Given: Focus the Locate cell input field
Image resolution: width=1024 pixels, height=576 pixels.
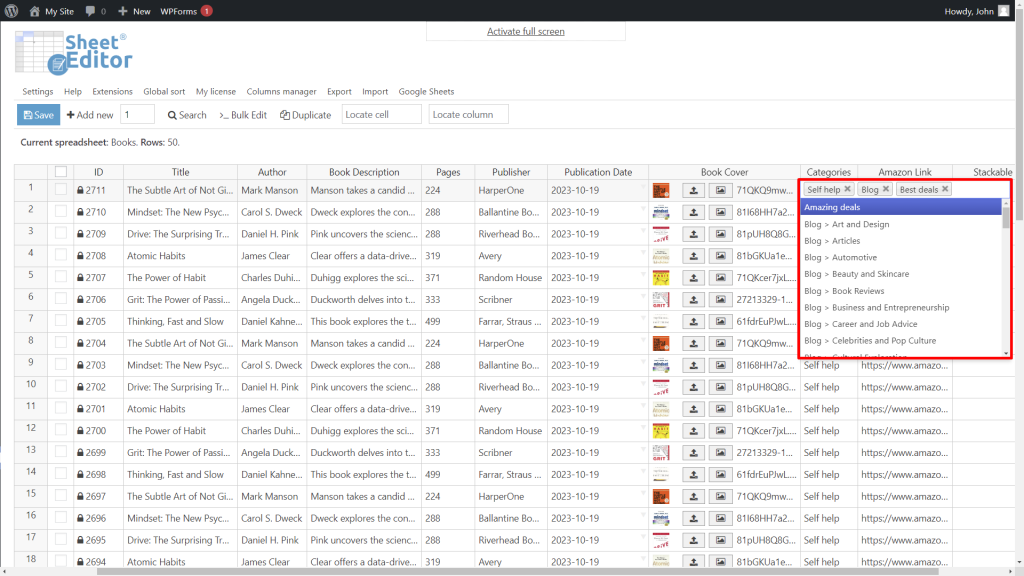Looking at the screenshot, I should coord(381,114).
